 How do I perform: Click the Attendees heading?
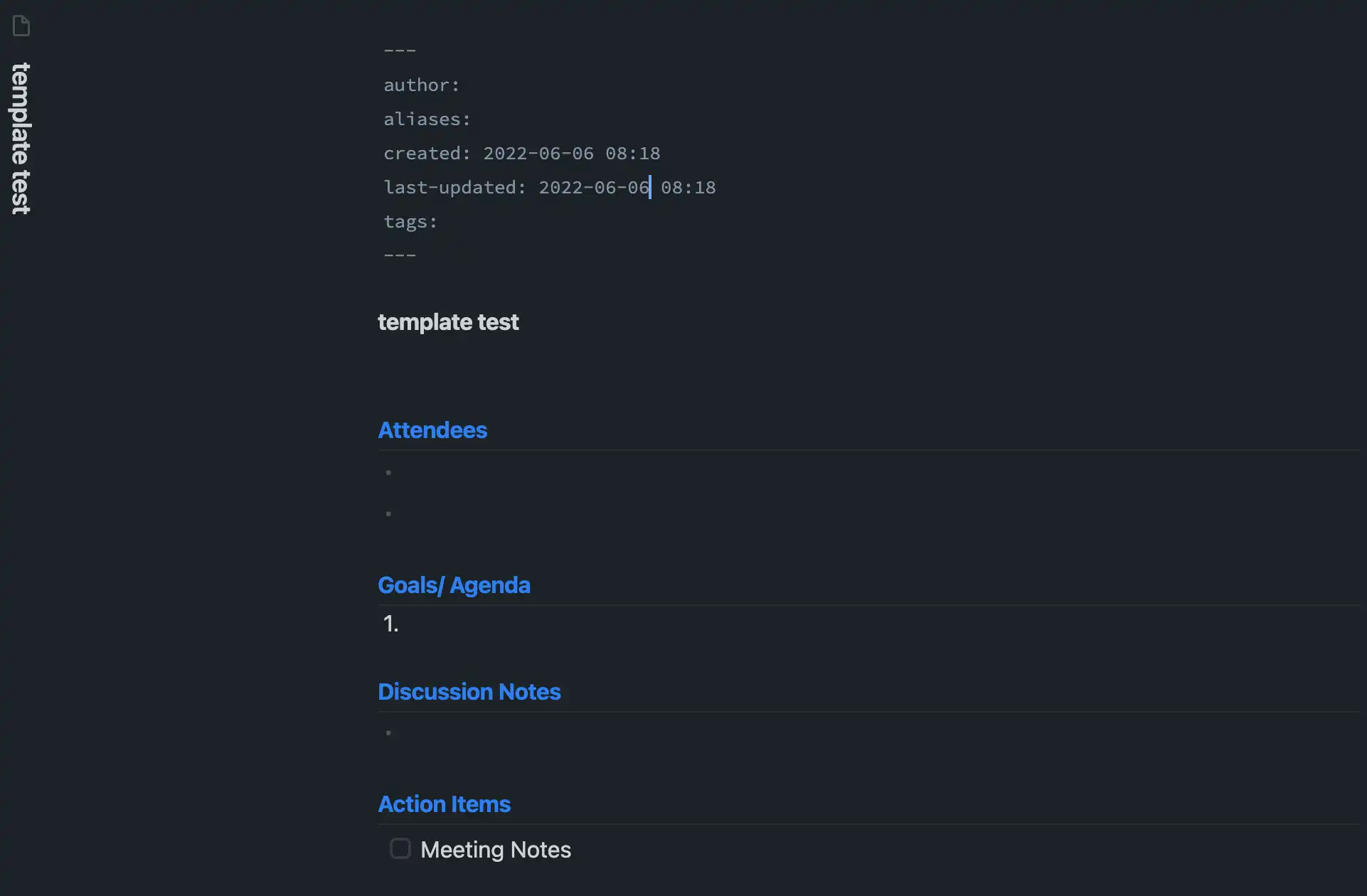(x=432, y=430)
